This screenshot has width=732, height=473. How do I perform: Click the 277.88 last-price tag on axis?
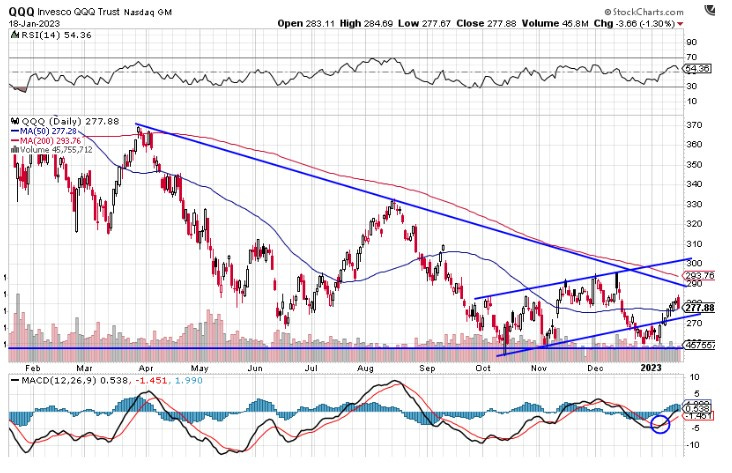[x=699, y=308]
